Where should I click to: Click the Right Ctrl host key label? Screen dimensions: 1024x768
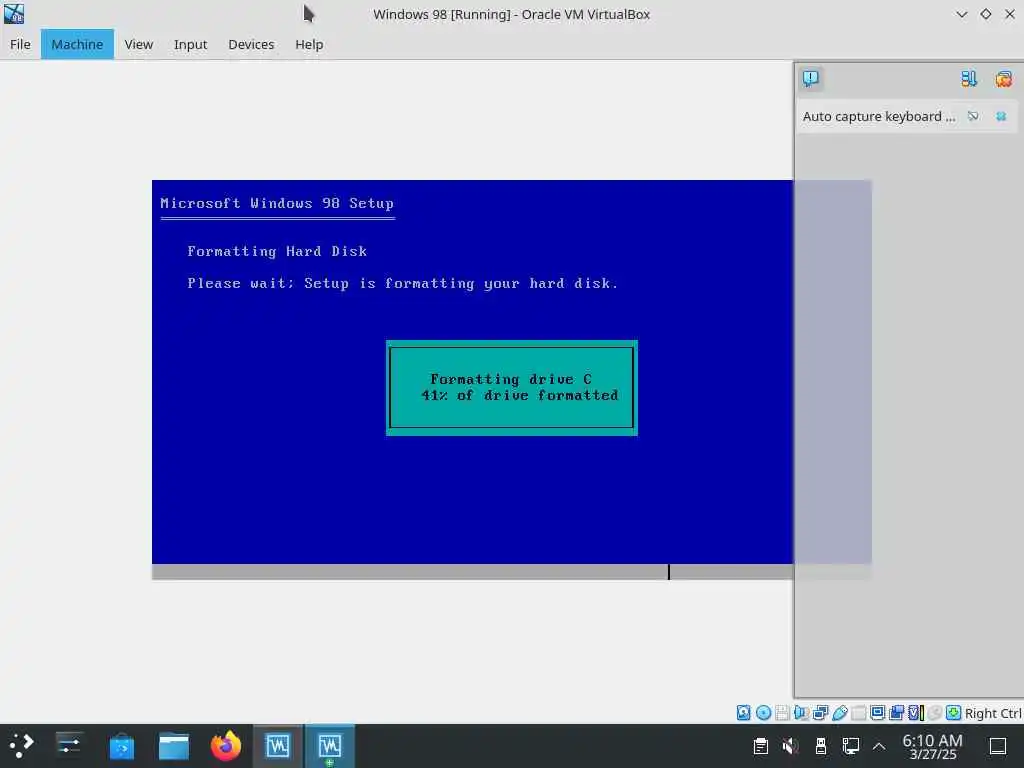coord(993,713)
